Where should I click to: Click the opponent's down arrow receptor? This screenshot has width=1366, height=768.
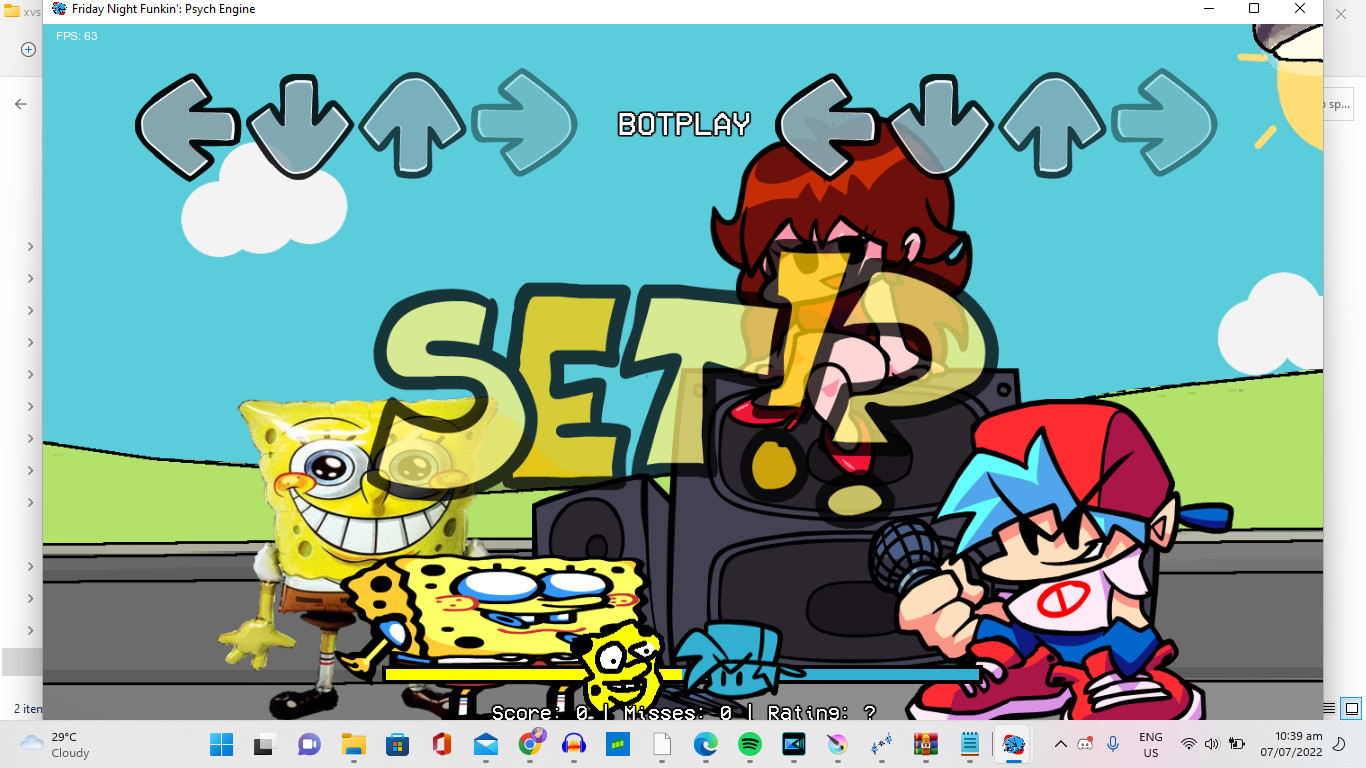(299, 126)
